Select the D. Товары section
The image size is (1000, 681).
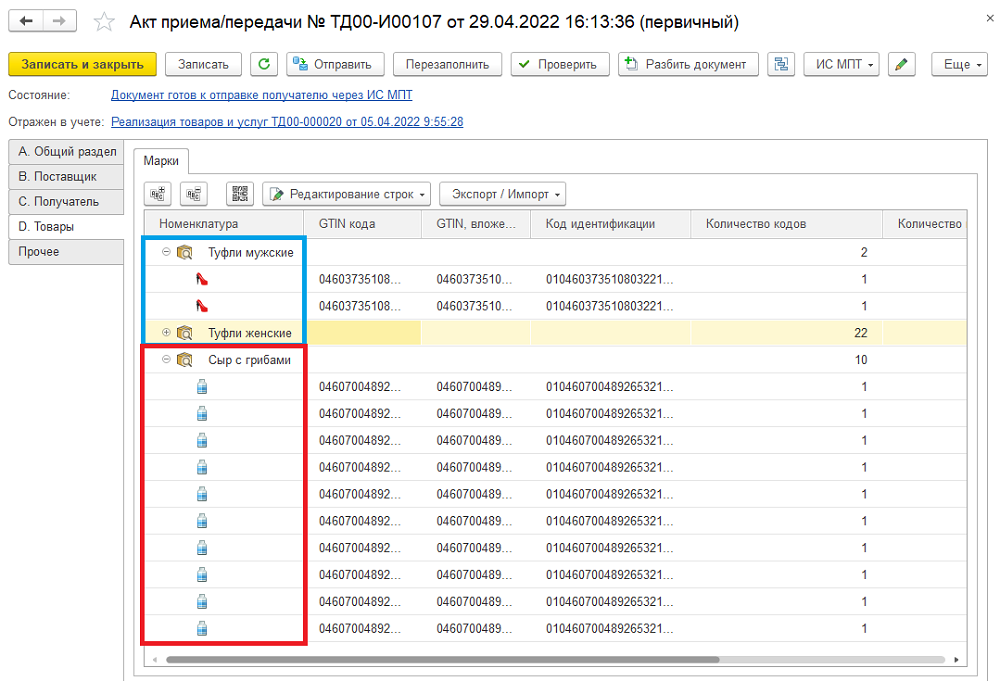(66, 226)
